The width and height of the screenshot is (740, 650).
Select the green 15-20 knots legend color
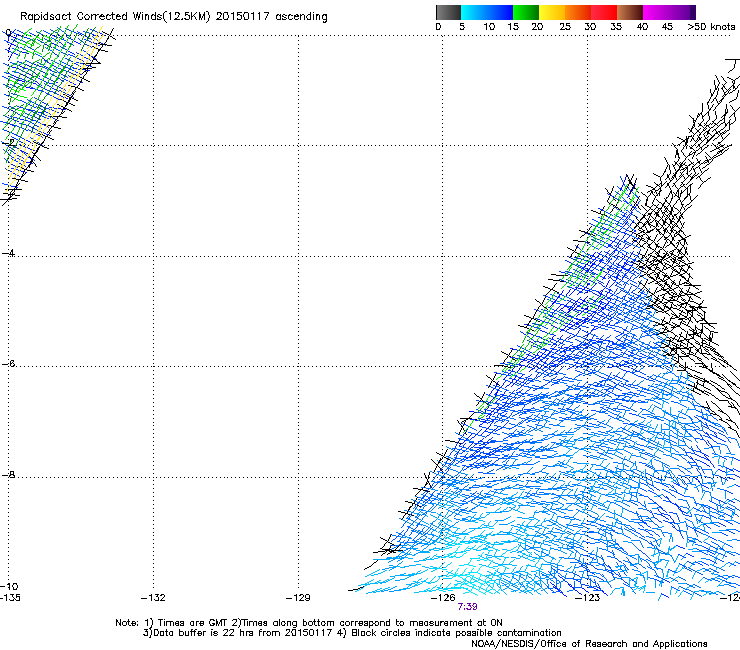526,12
